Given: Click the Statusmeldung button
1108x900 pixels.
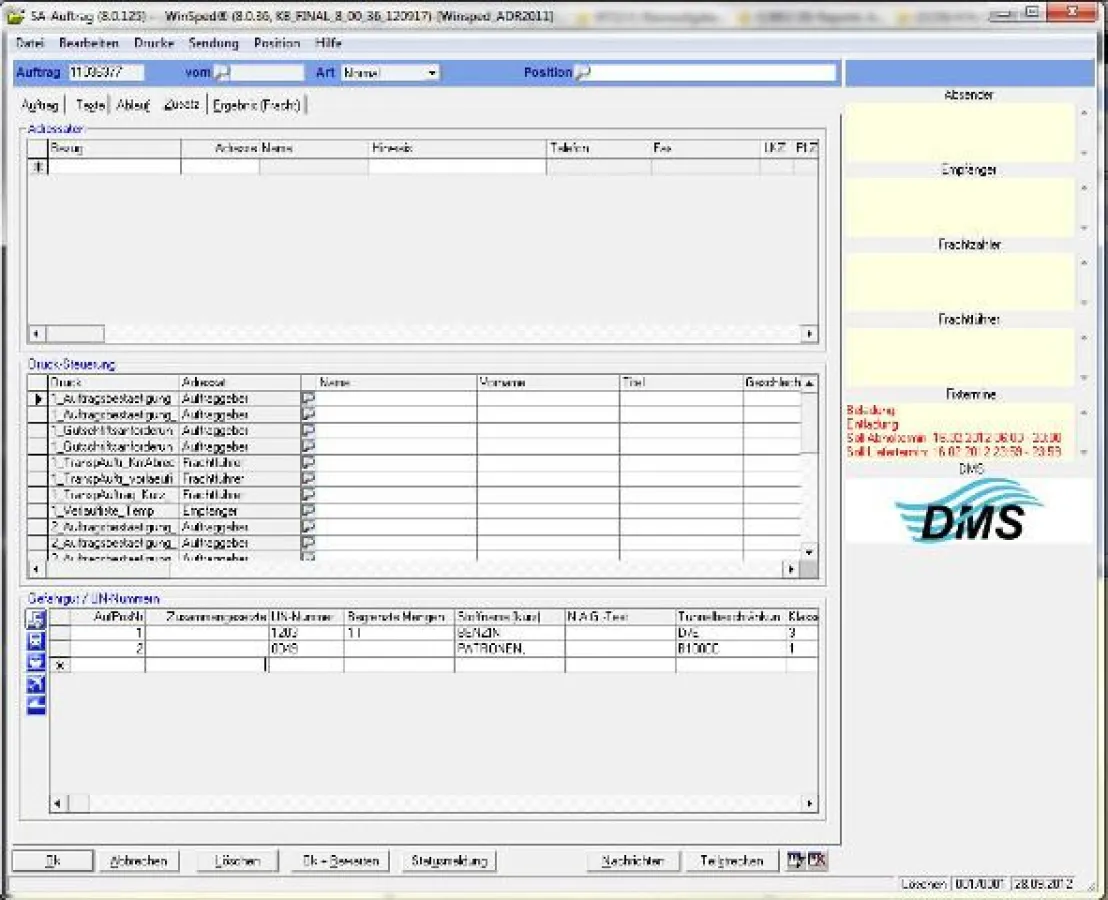Looking at the screenshot, I should pos(449,861).
